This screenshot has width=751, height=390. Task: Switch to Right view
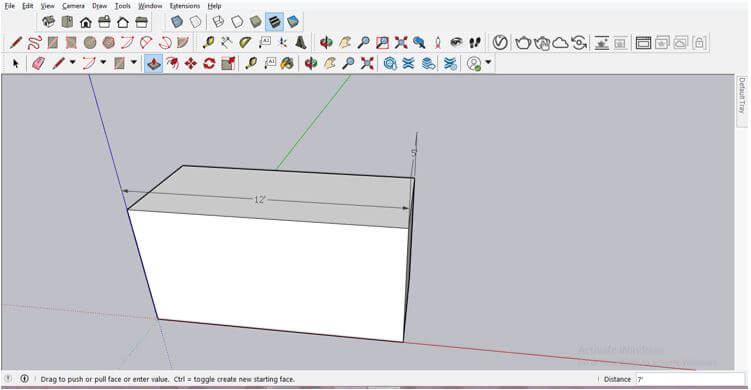pos(104,22)
